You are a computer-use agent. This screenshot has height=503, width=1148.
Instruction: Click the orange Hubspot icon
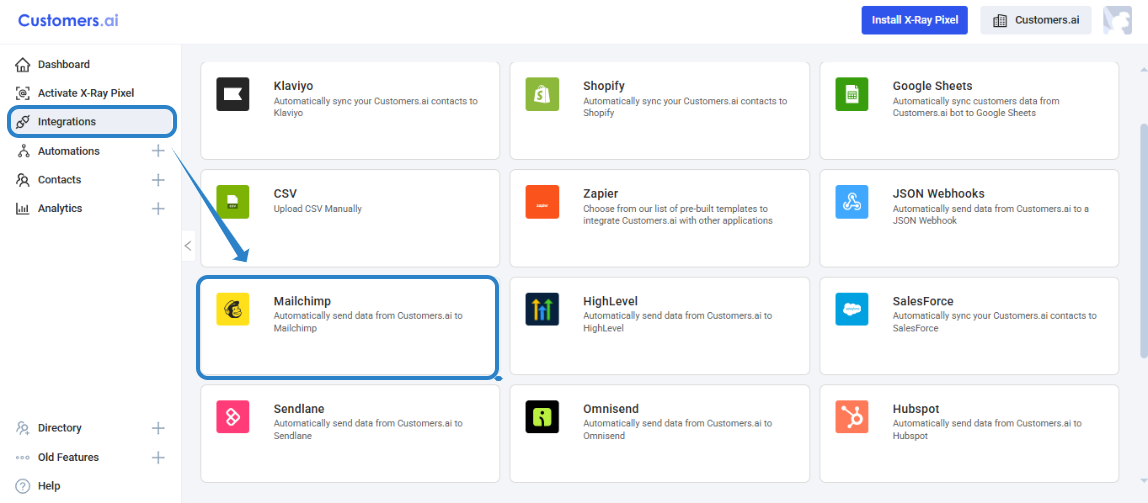(x=851, y=417)
